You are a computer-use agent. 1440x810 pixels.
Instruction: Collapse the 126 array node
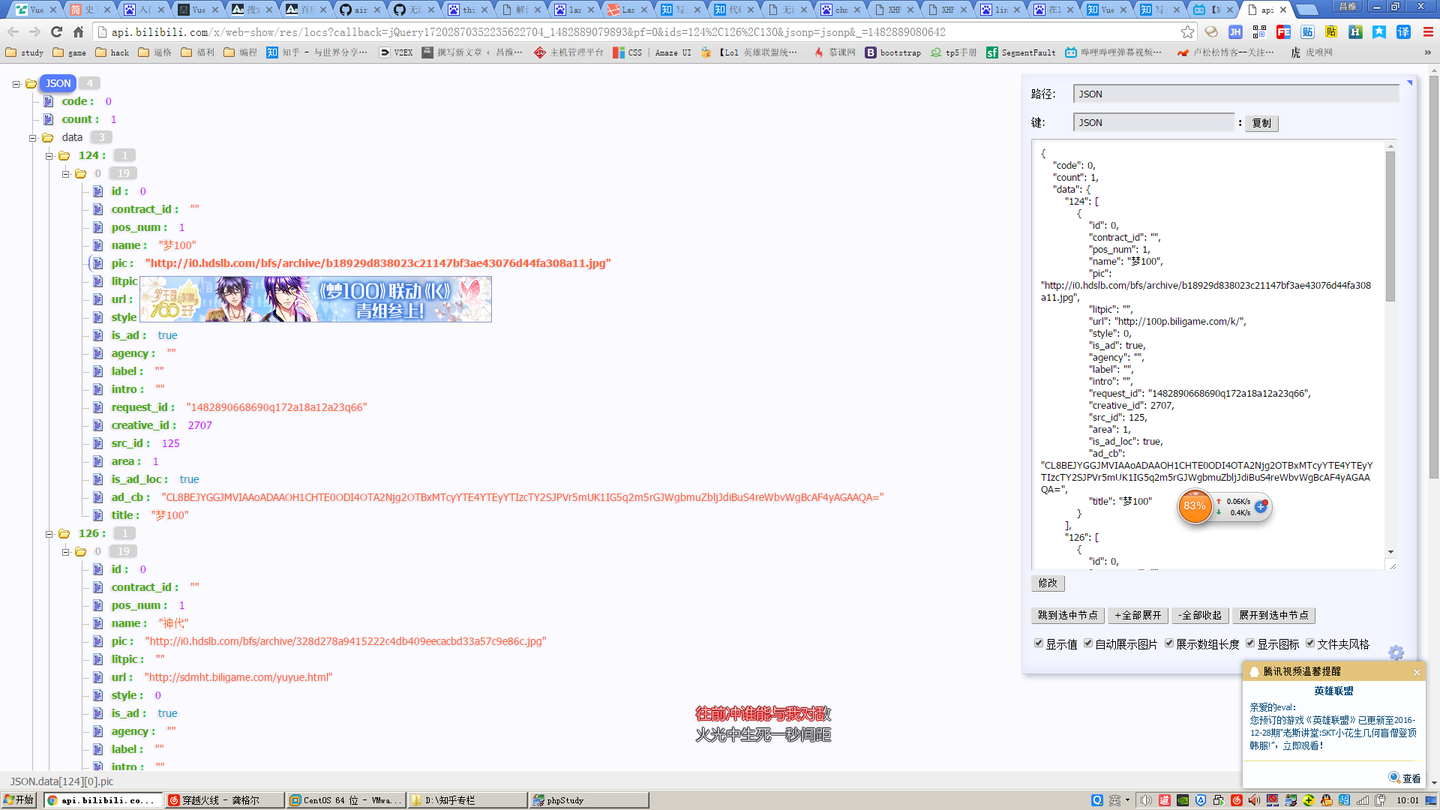[x=49, y=534]
